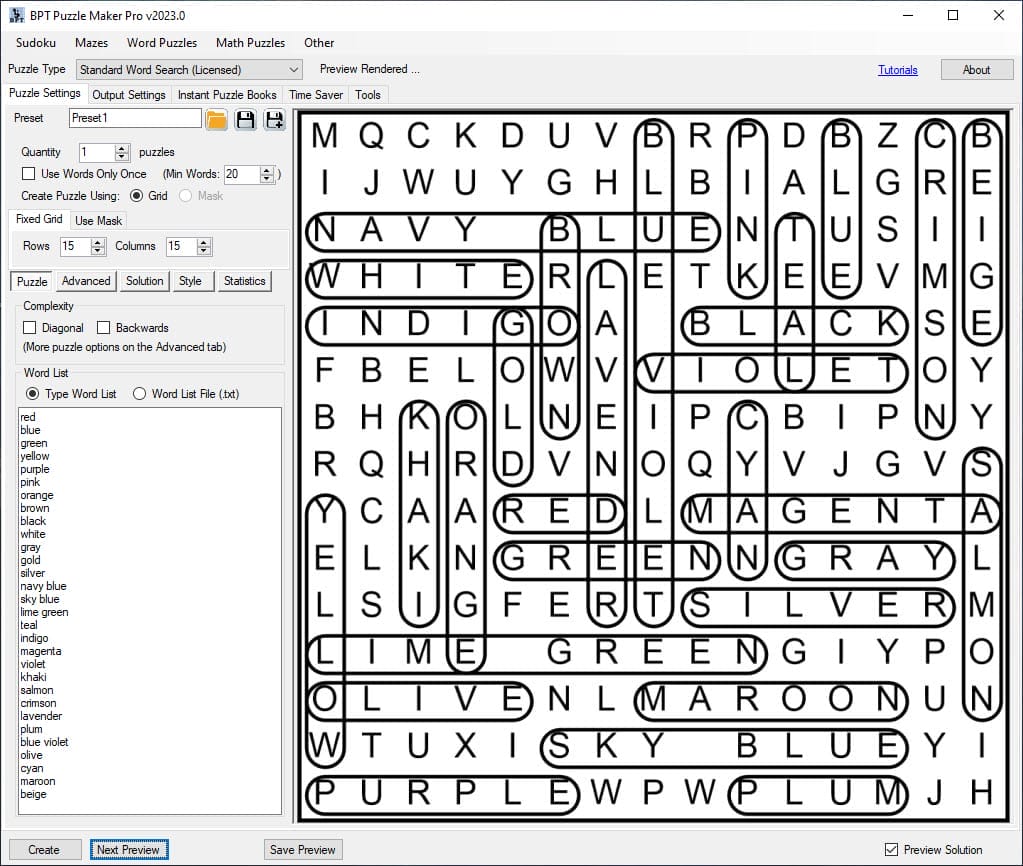Open the Word Puzzles menu

coord(161,43)
